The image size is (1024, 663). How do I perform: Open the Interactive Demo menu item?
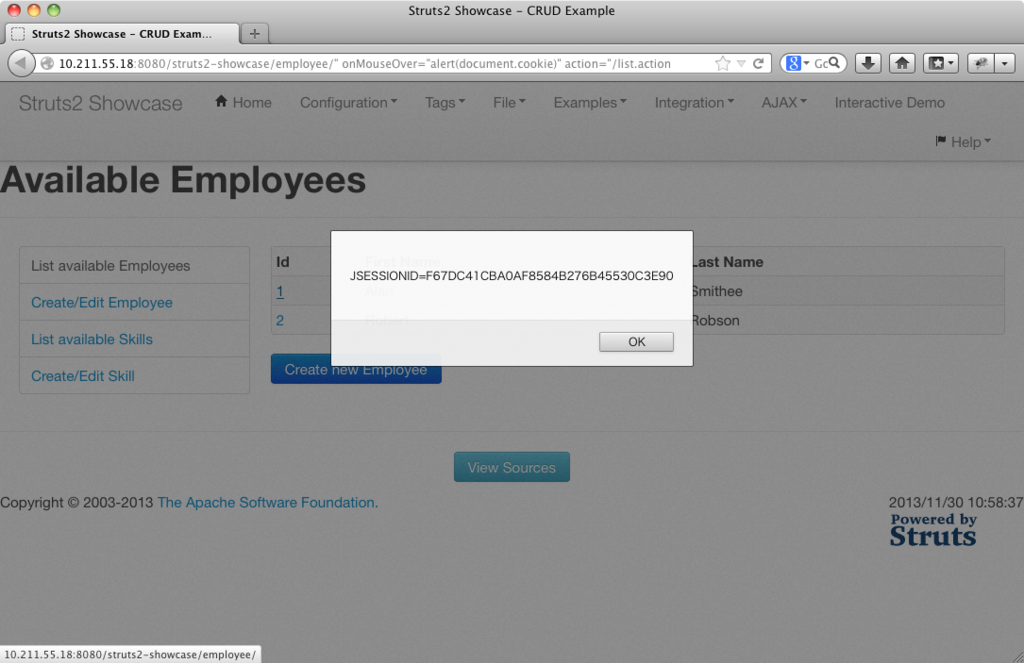click(889, 103)
